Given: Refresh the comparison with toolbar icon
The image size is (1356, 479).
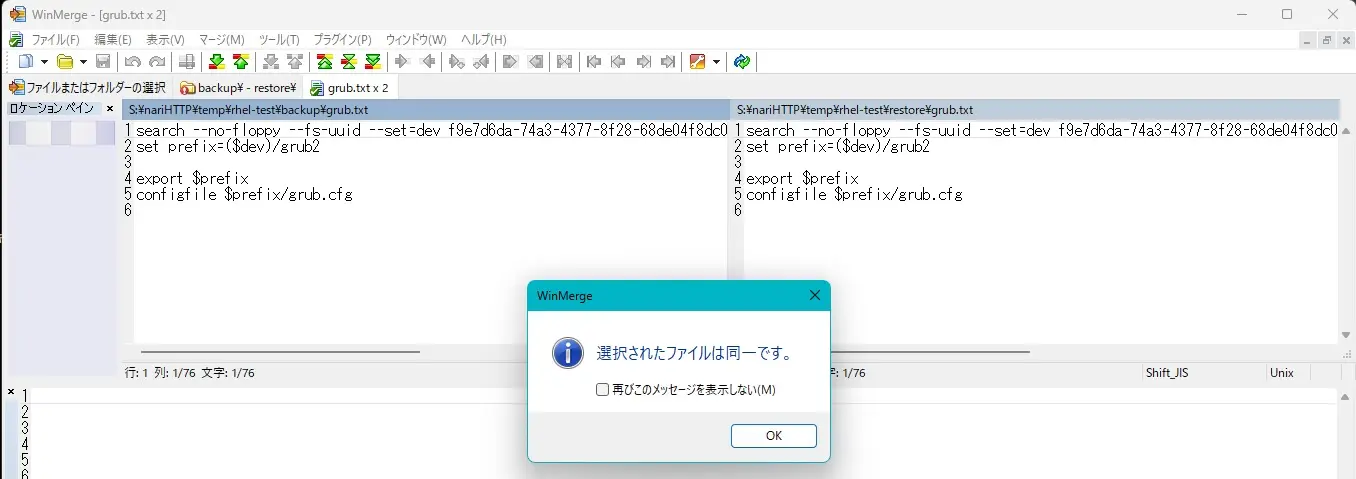Looking at the screenshot, I should click(741, 62).
